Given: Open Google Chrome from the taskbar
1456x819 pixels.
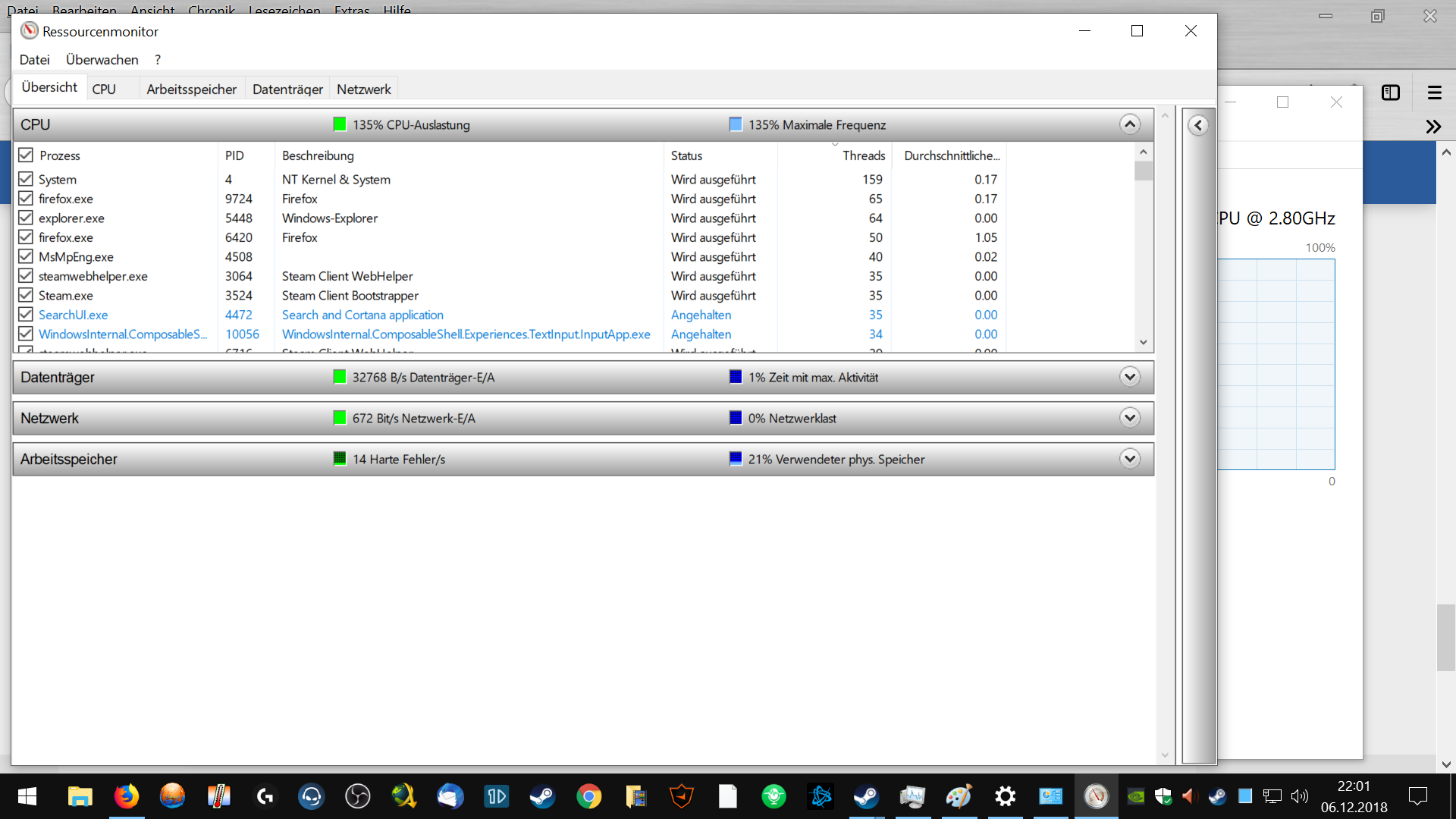Looking at the screenshot, I should click(589, 796).
